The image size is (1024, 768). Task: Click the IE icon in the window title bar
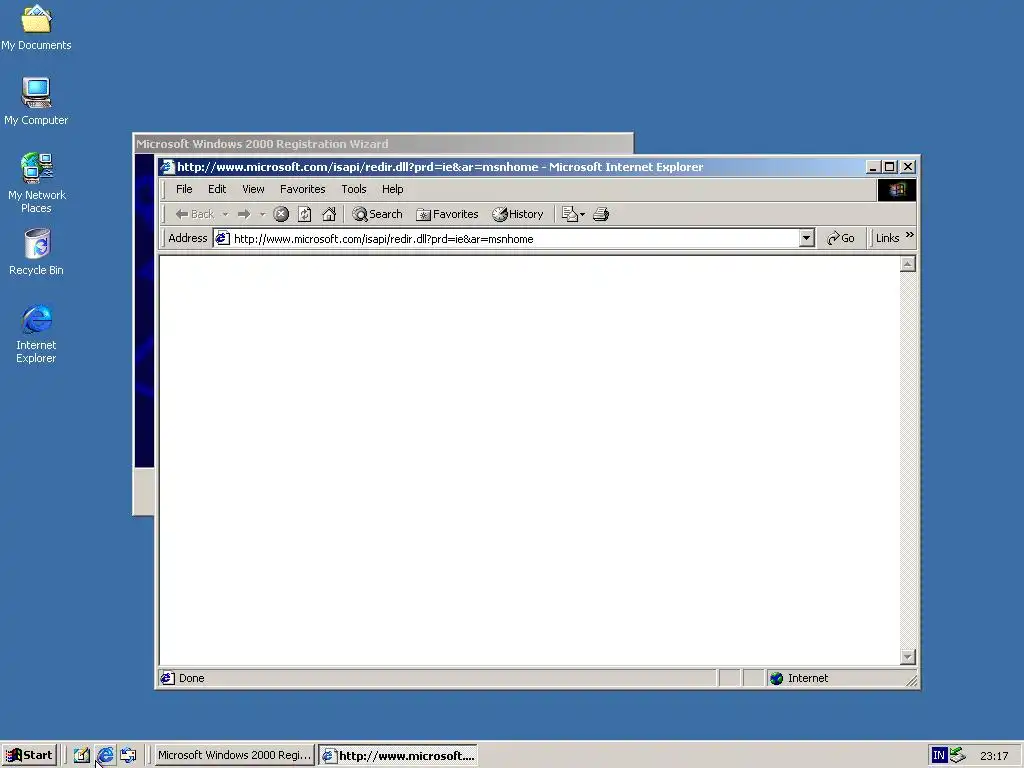point(167,167)
